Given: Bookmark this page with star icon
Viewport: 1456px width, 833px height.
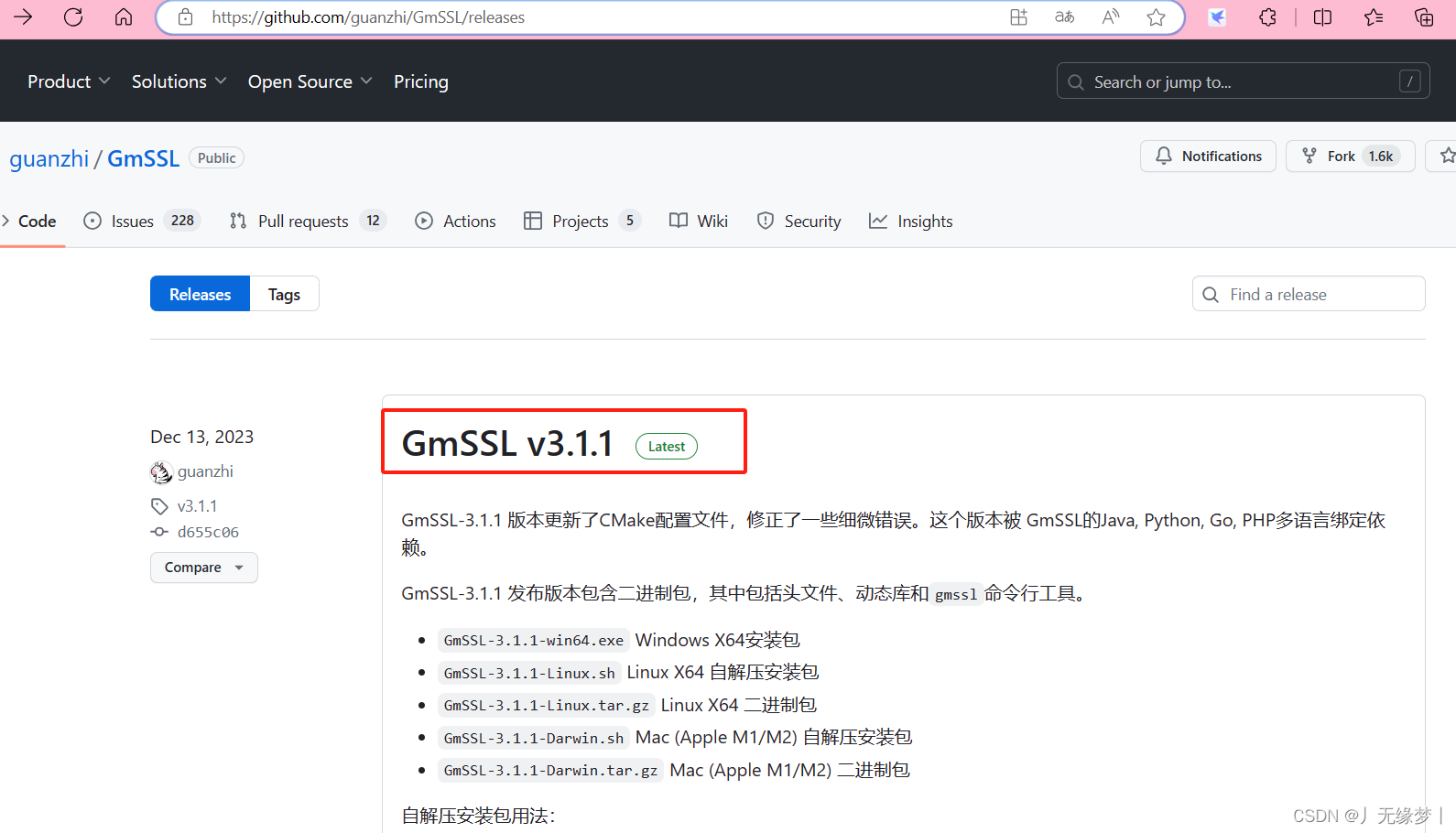Looking at the screenshot, I should tap(1156, 16).
